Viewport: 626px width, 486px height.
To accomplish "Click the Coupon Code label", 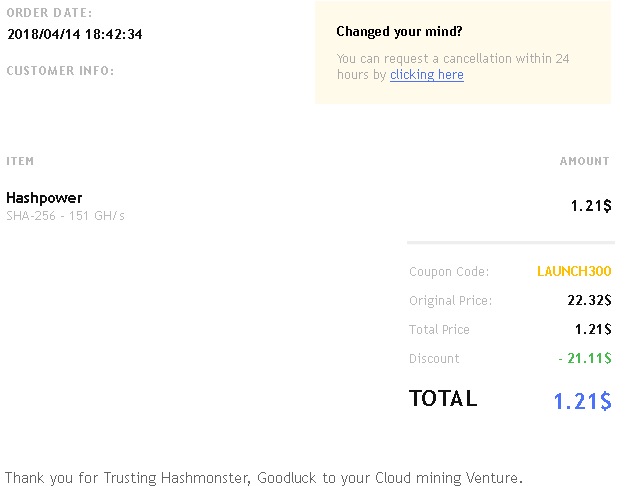I will point(449,272).
